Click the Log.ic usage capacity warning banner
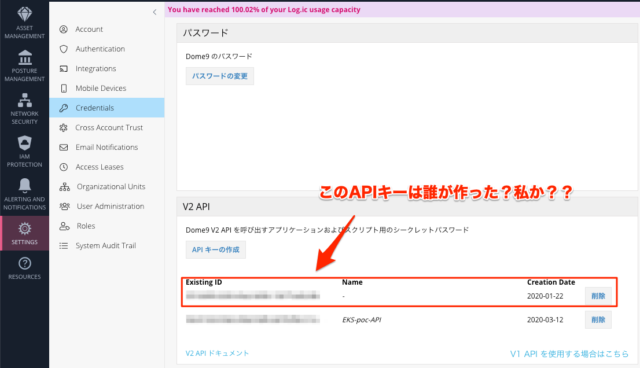640x368 pixels. coord(402,9)
